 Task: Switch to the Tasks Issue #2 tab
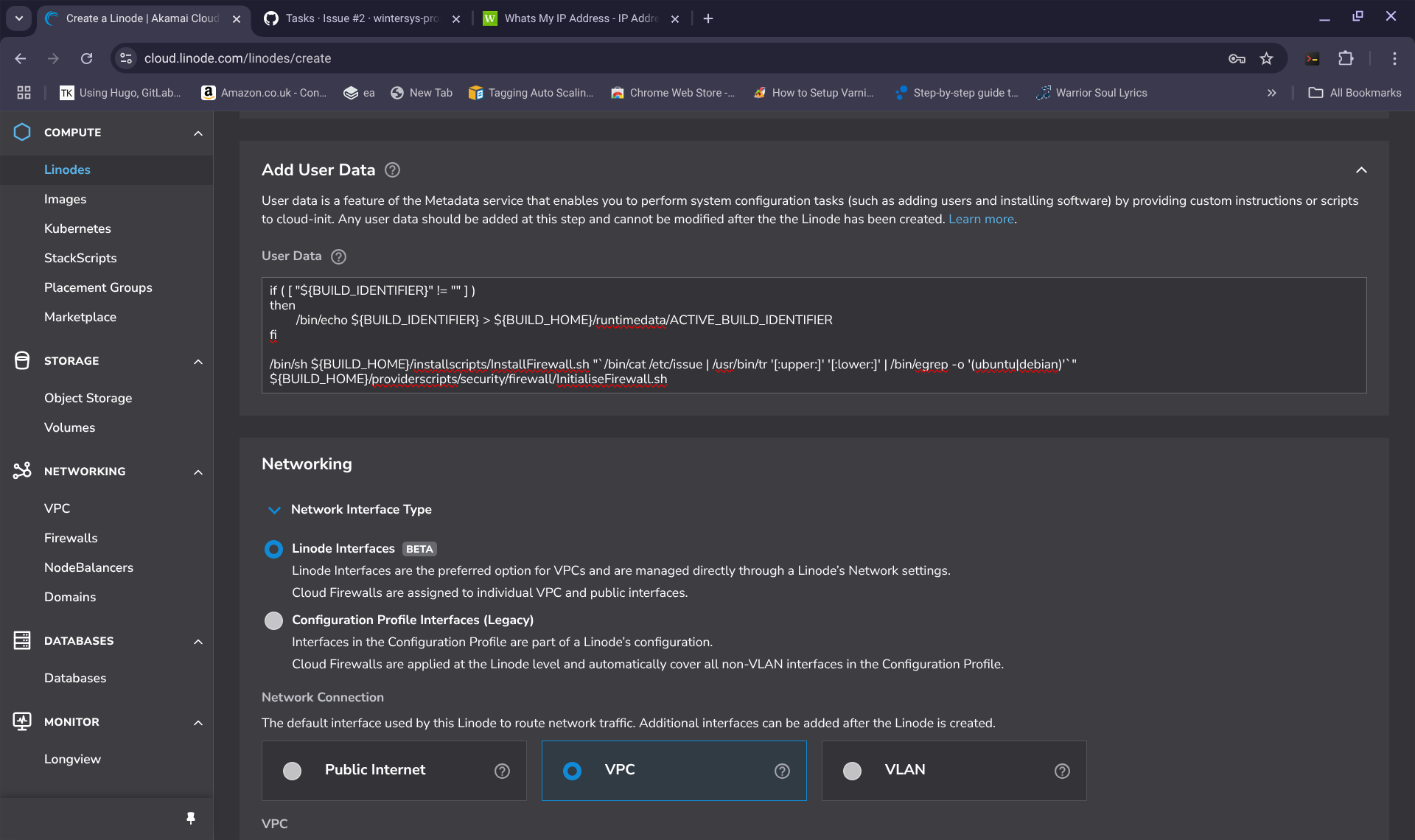click(352, 18)
